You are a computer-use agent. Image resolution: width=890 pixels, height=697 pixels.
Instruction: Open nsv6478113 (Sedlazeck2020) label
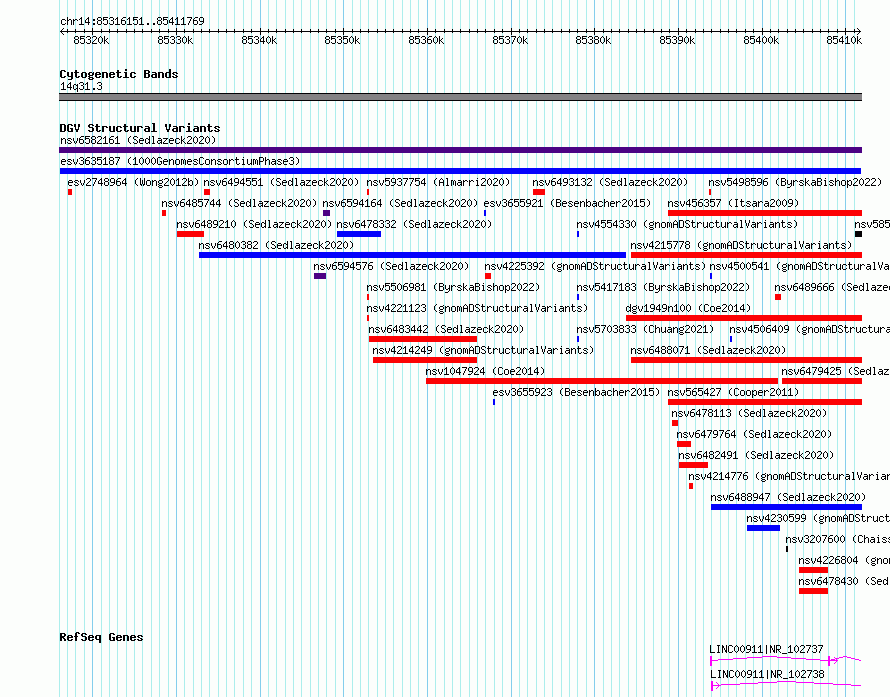[x=749, y=413]
